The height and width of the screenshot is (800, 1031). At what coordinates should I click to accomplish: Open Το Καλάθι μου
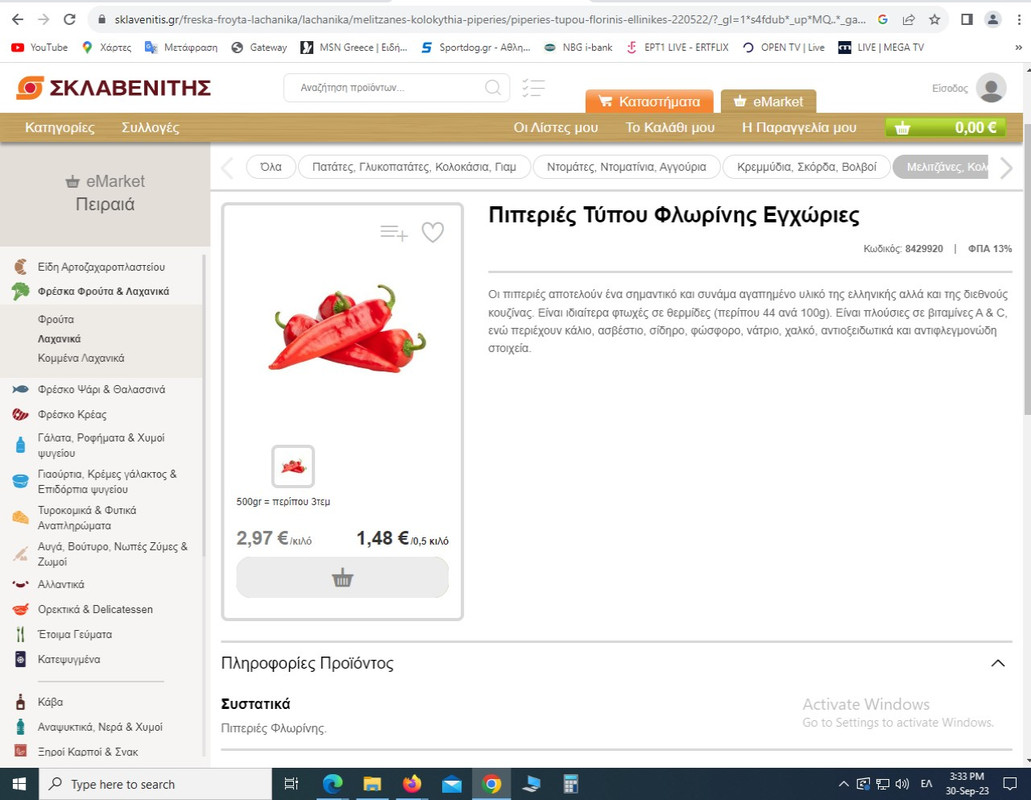pos(669,128)
